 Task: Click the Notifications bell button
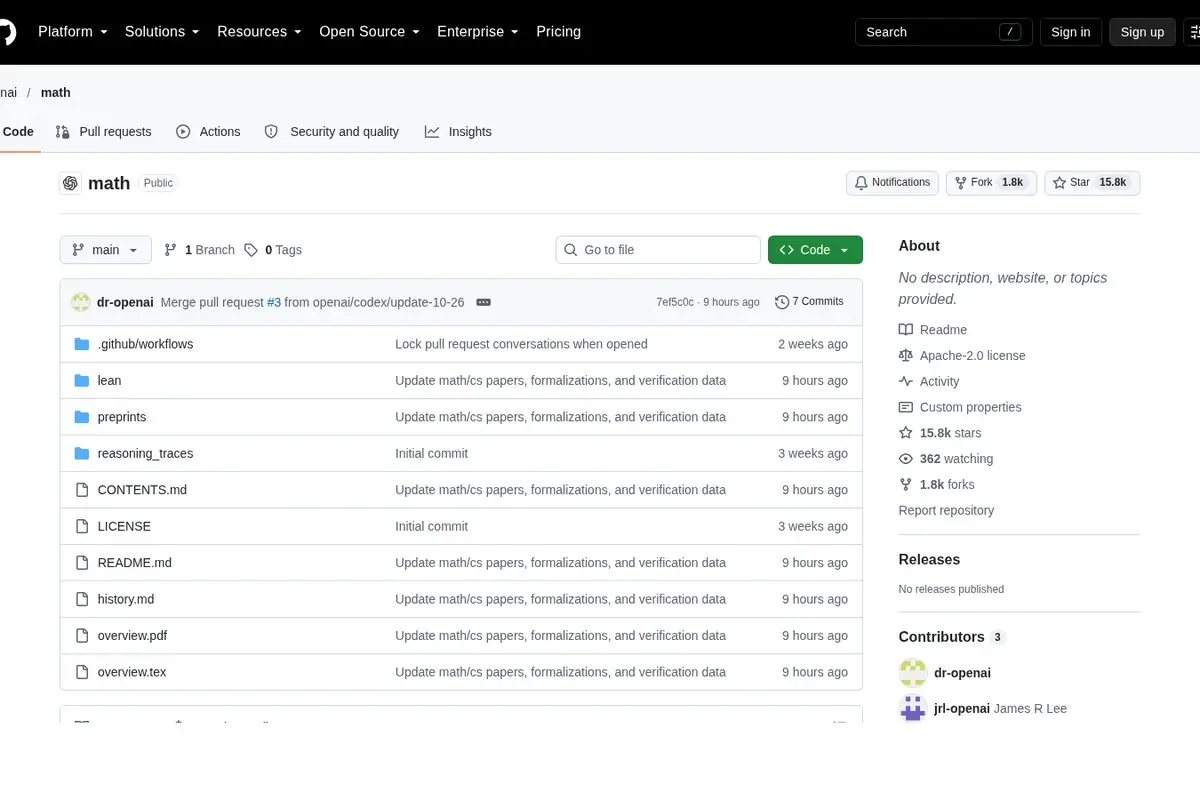[892, 183]
